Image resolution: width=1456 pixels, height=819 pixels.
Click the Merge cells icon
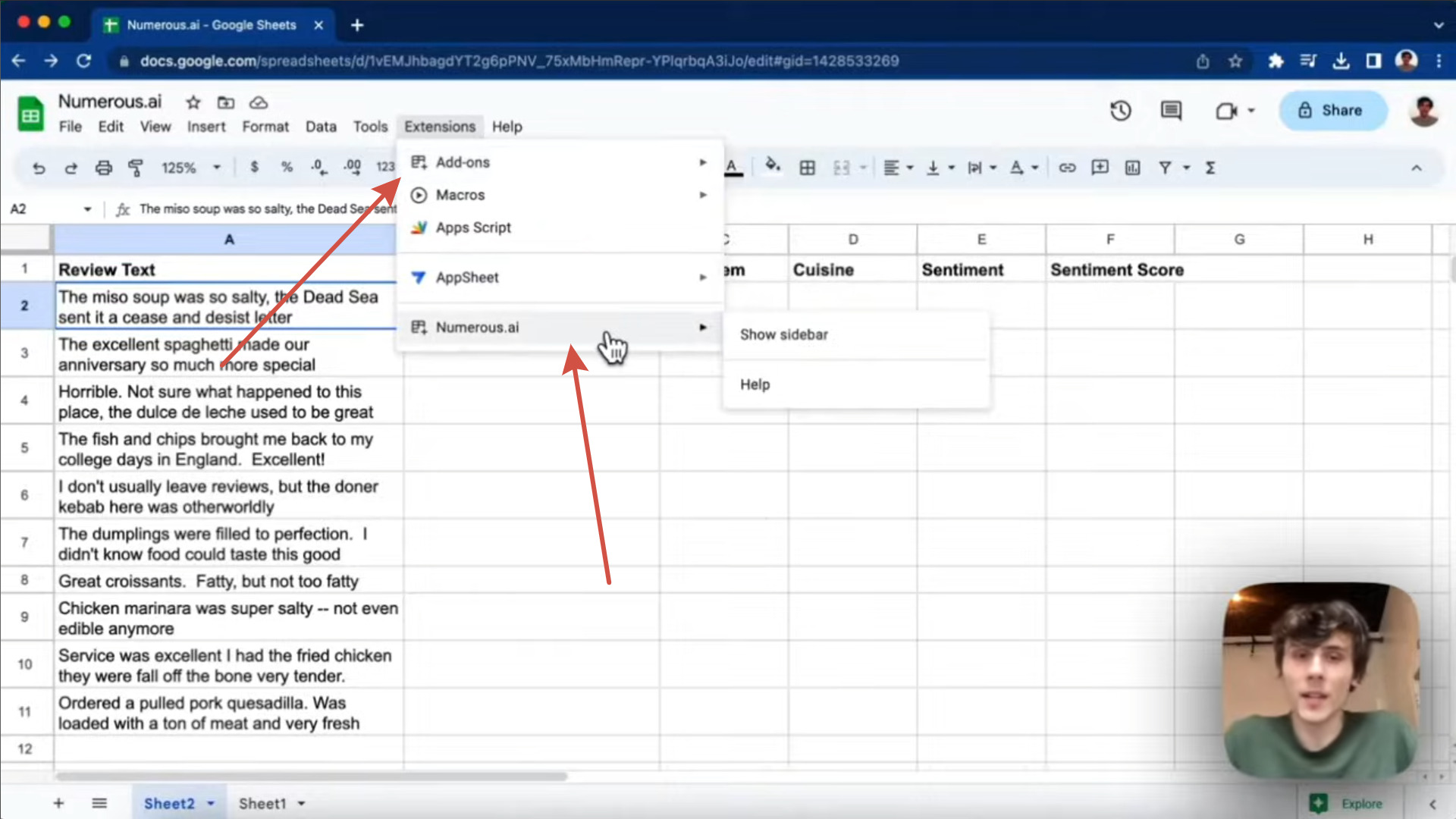click(842, 168)
